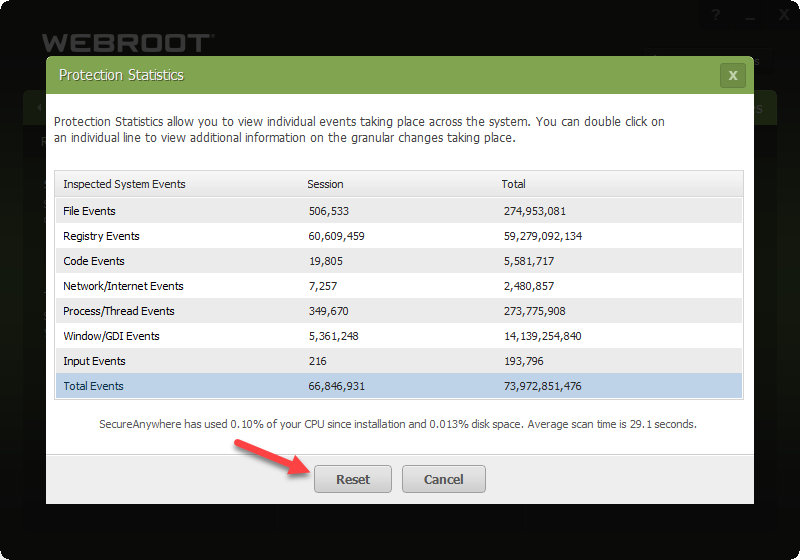Image resolution: width=800 pixels, height=560 pixels.
Task: Click Process/Thread total 273,775,908
Action: 534,311
